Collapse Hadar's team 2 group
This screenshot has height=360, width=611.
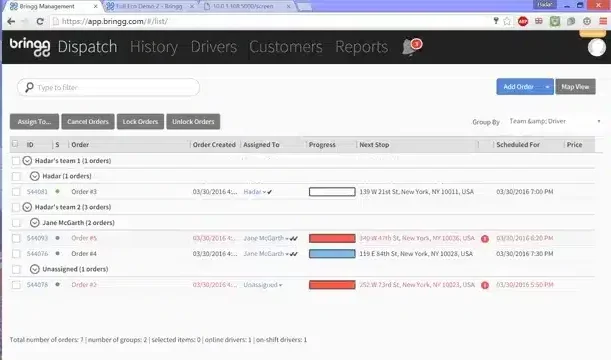point(27,207)
